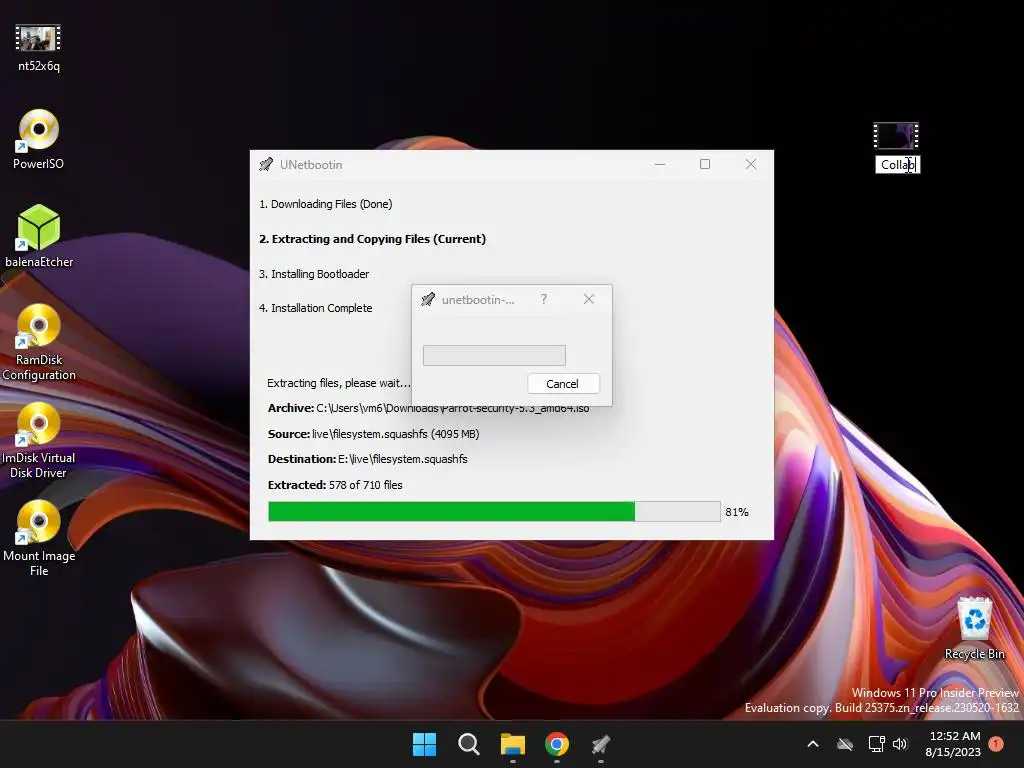Open File Explorer from taskbar
The width and height of the screenshot is (1024, 768).
pos(513,744)
